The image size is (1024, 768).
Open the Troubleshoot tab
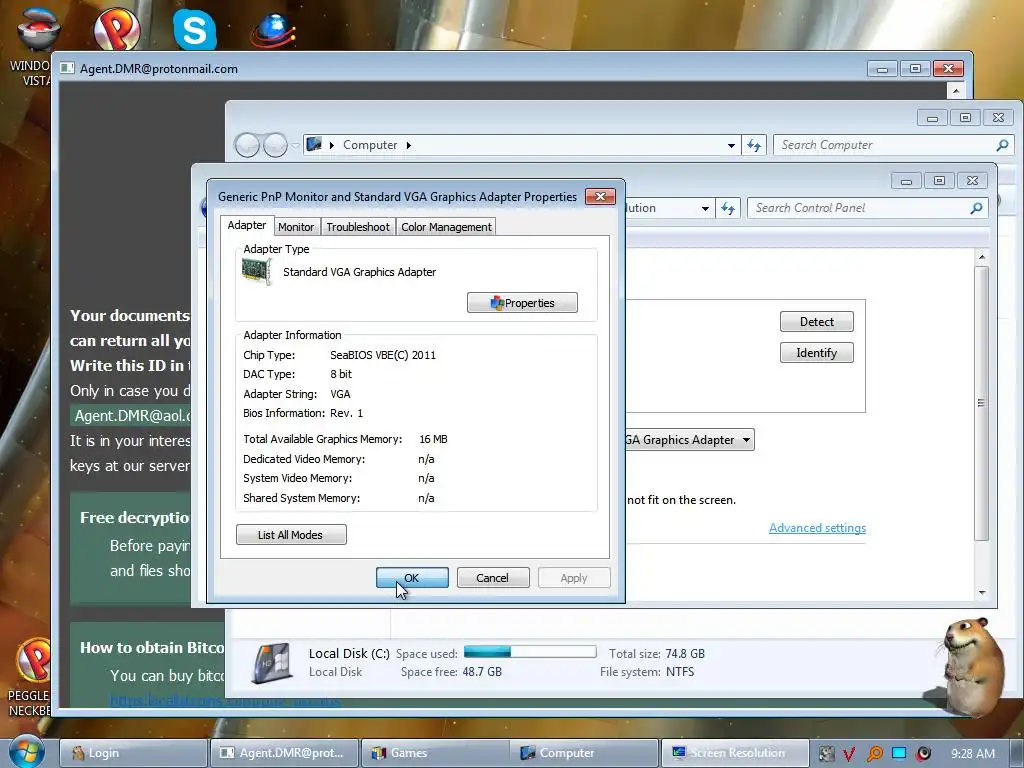point(358,227)
